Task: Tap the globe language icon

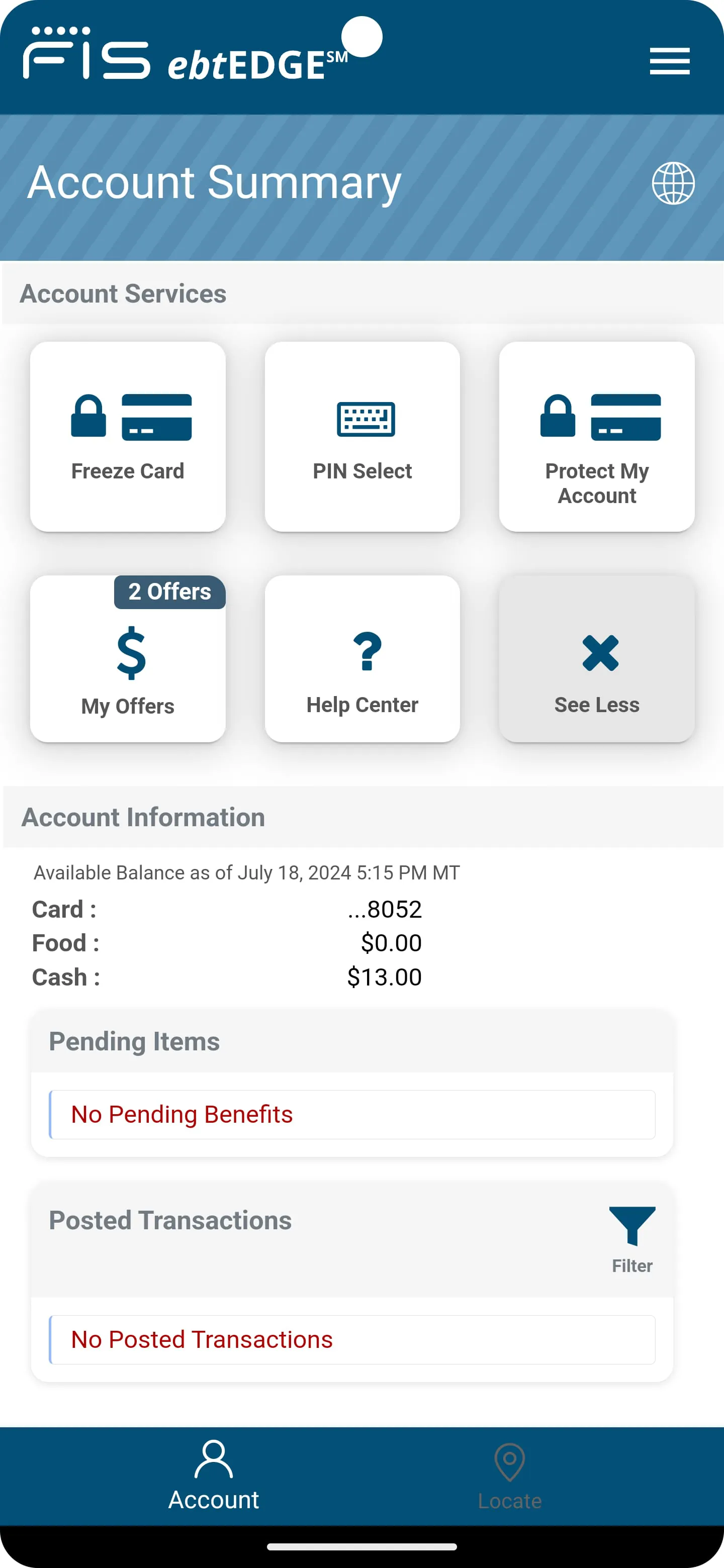Action: [x=673, y=182]
